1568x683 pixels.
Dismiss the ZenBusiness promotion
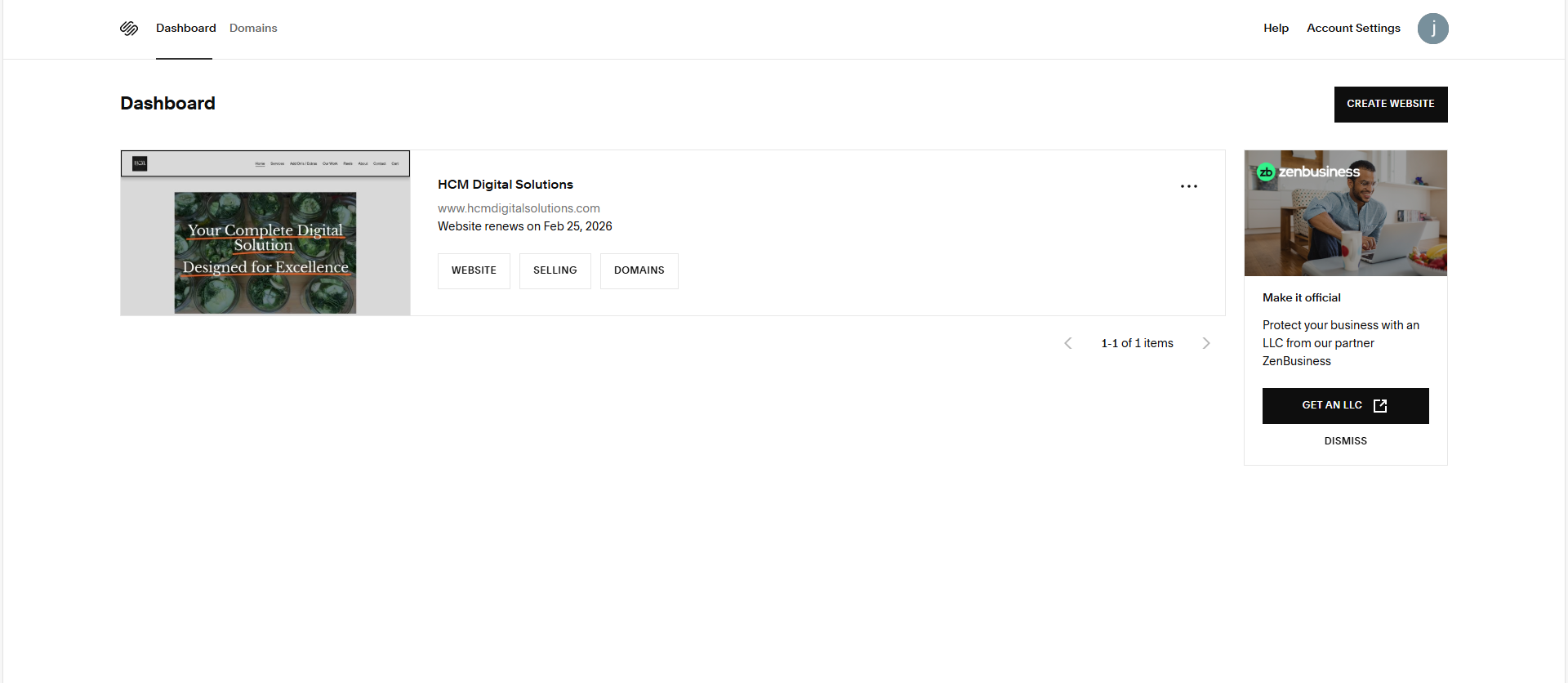(x=1346, y=441)
